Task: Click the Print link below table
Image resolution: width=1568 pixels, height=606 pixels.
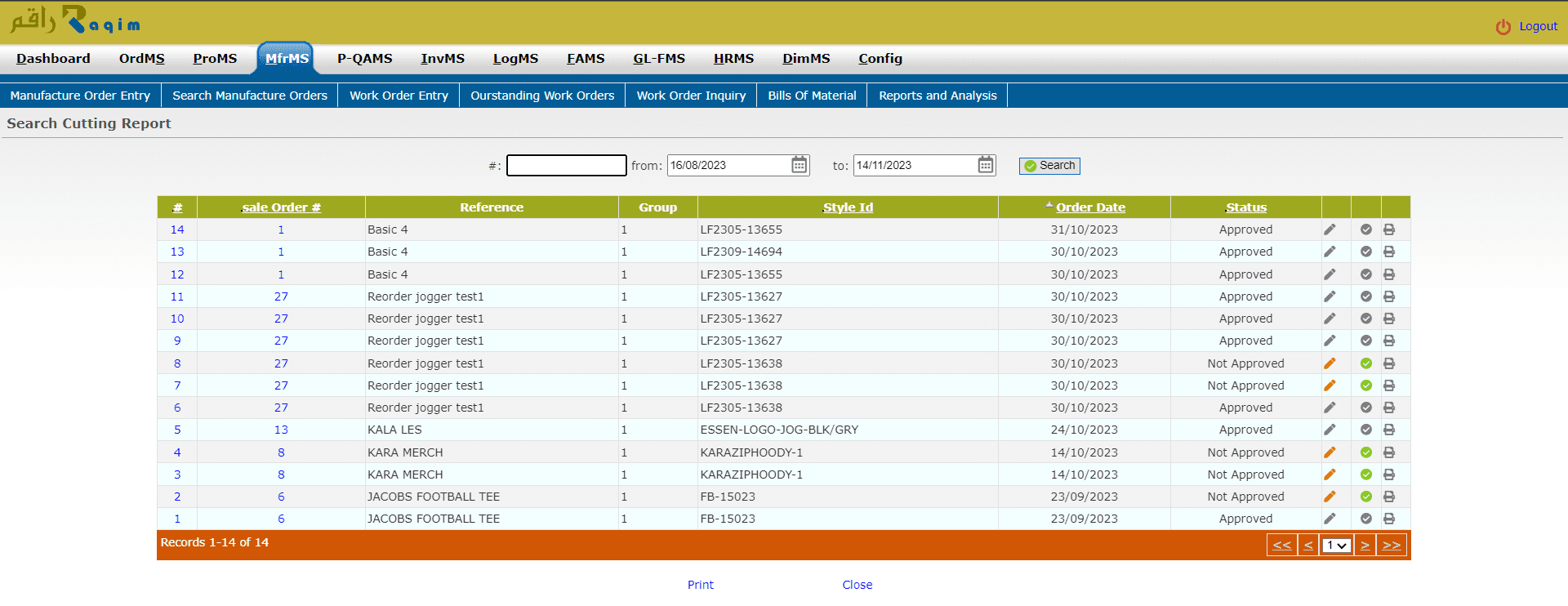Action: click(700, 585)
